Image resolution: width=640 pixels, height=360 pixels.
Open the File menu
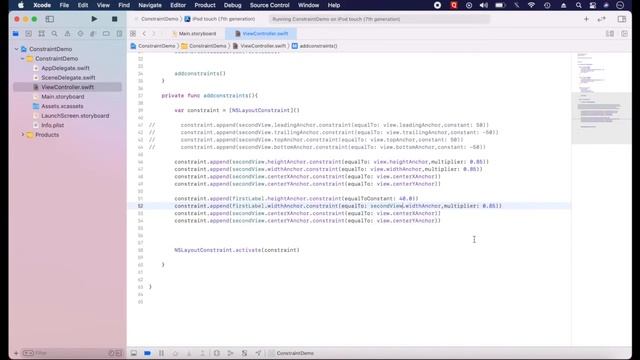tap(64, 5)
